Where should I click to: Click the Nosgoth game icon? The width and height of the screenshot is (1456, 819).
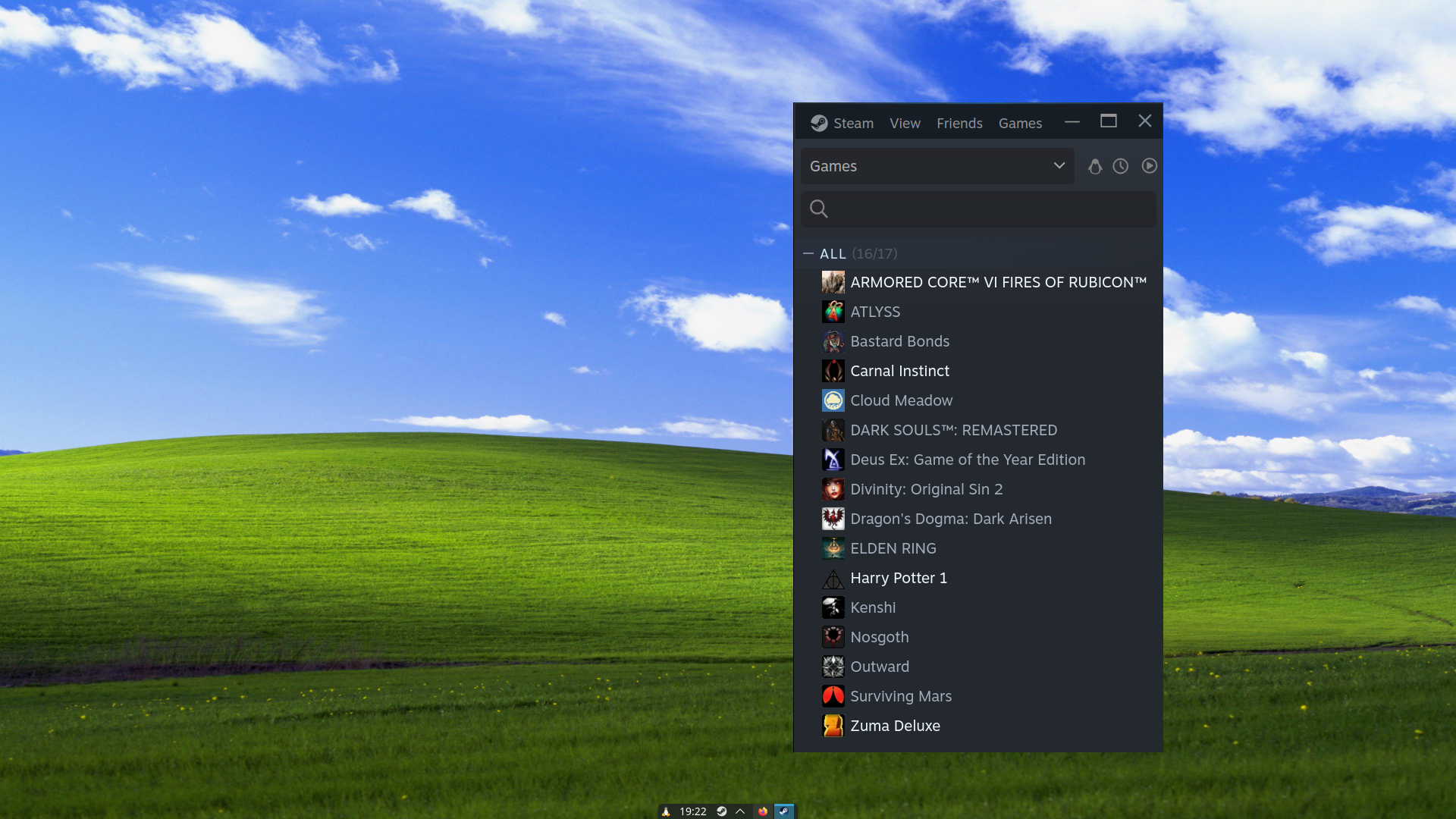pos(833,637)
